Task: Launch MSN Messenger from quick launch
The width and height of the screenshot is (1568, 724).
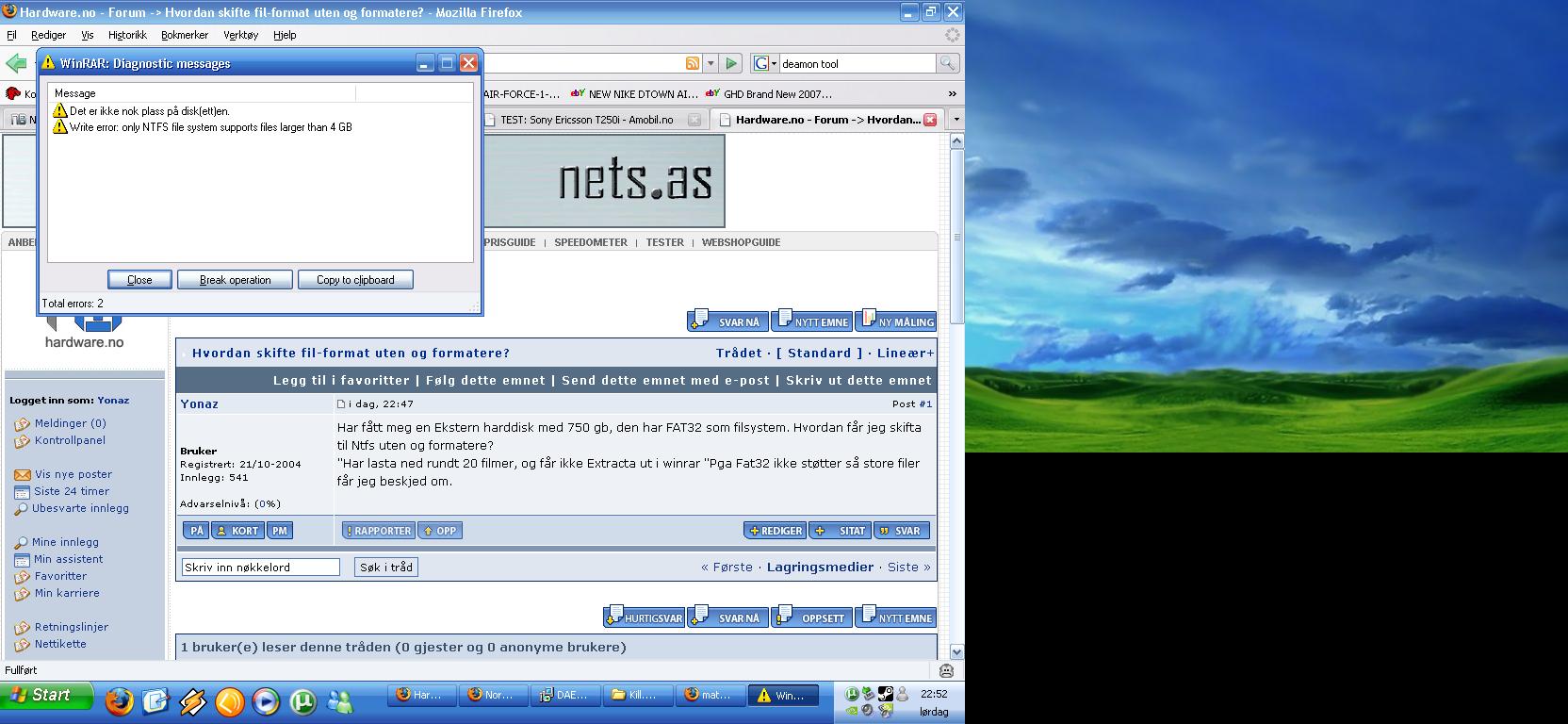Action: point(339,701)
